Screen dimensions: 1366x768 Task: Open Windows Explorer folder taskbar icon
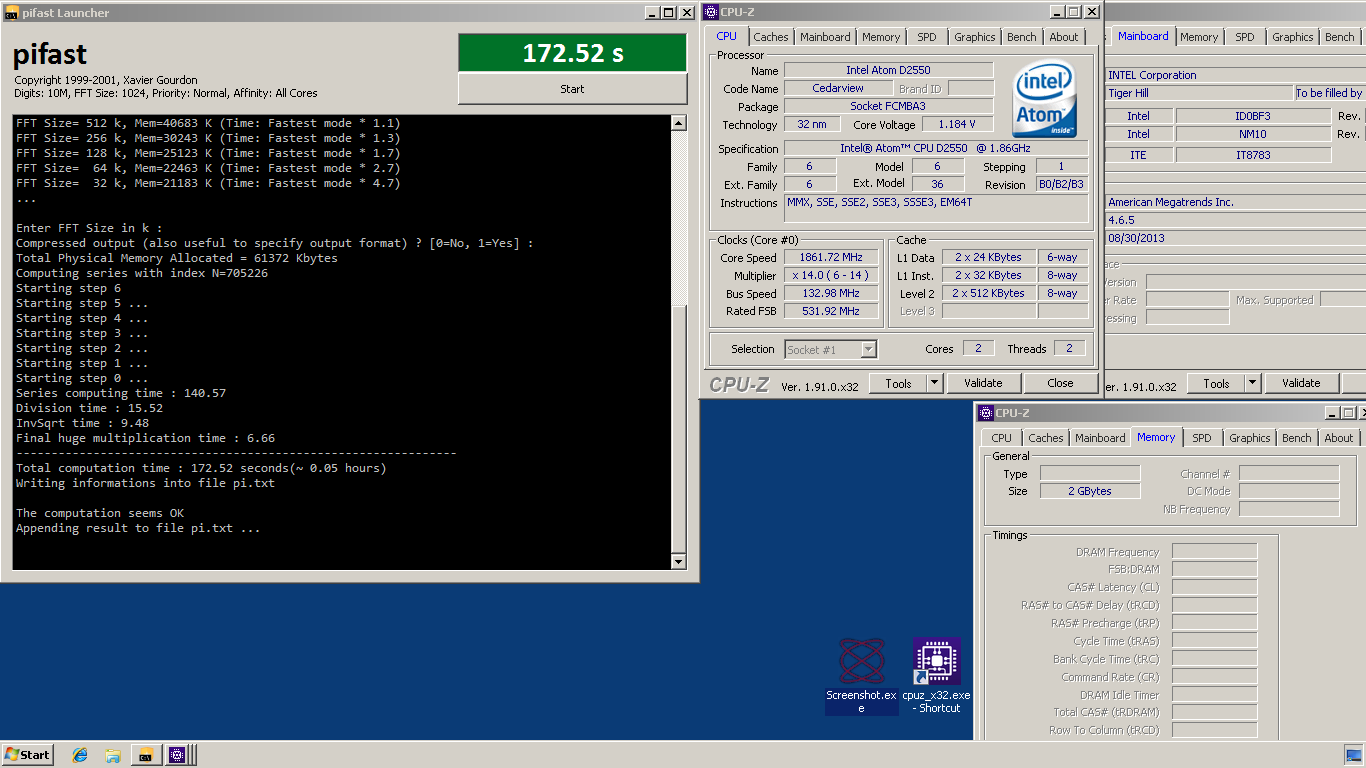point(113,755)
